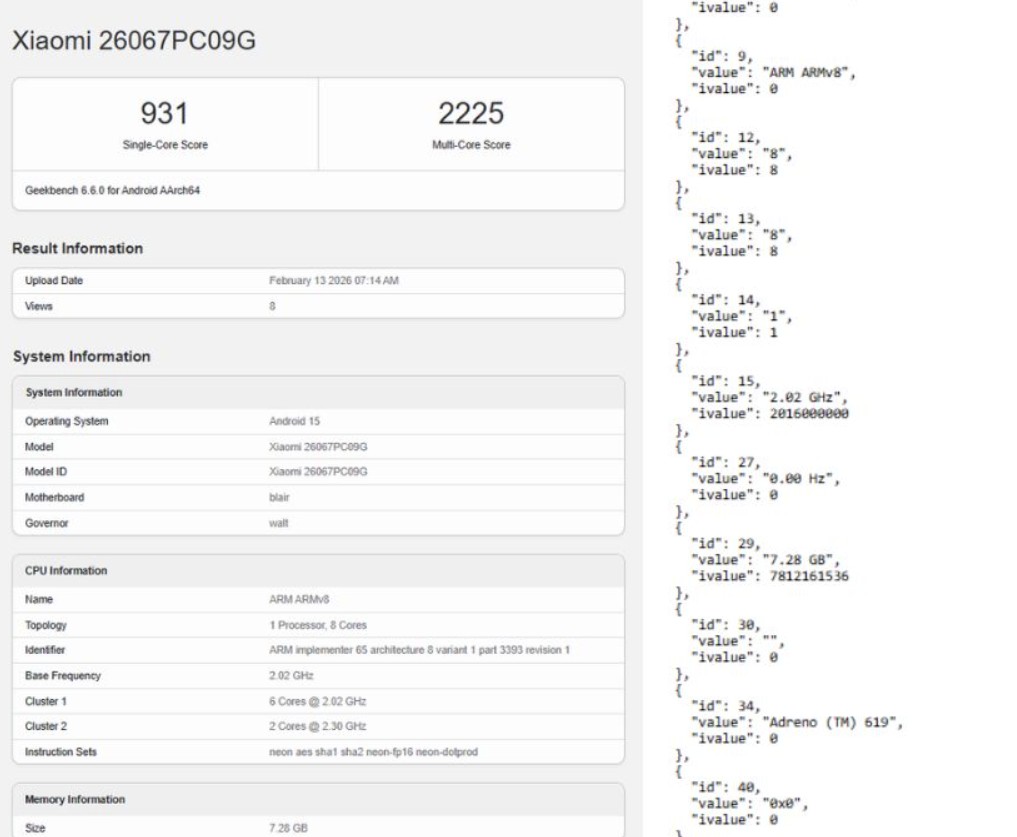Click the CPU Information table header

[x=66, y=571]
